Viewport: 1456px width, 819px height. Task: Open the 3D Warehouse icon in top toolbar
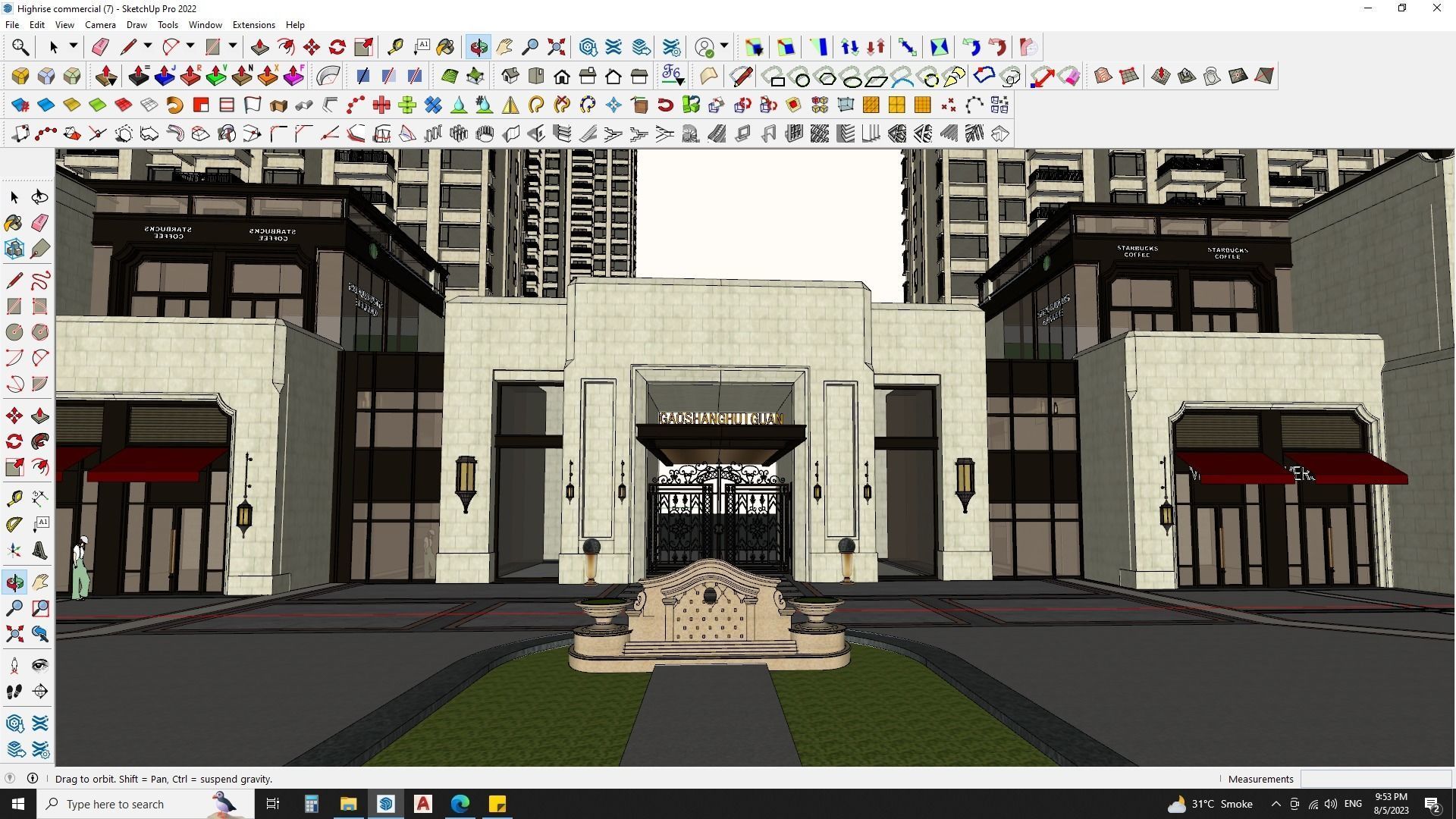(x=588, y=47)
